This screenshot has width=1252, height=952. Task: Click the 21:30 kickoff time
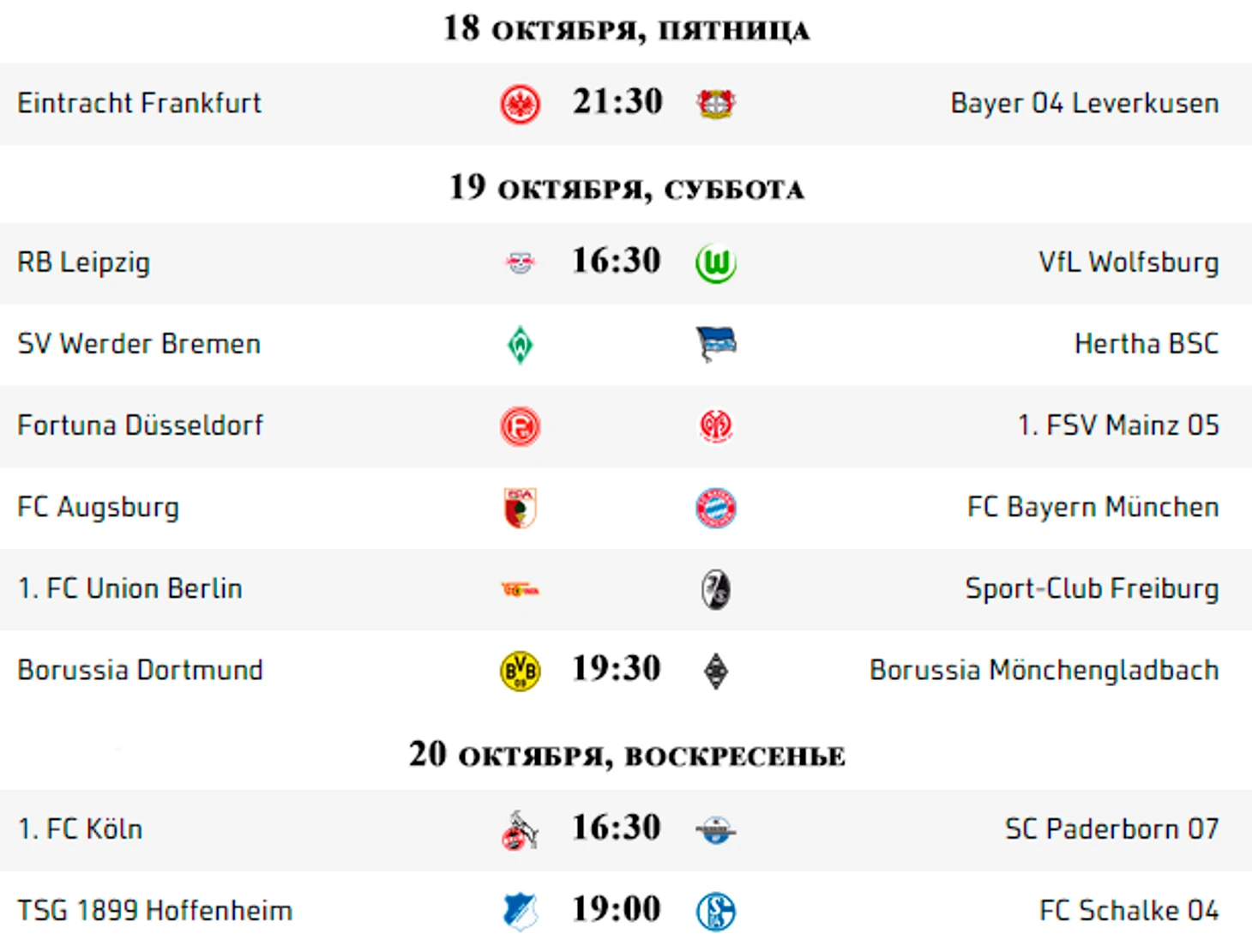(617, 101)
